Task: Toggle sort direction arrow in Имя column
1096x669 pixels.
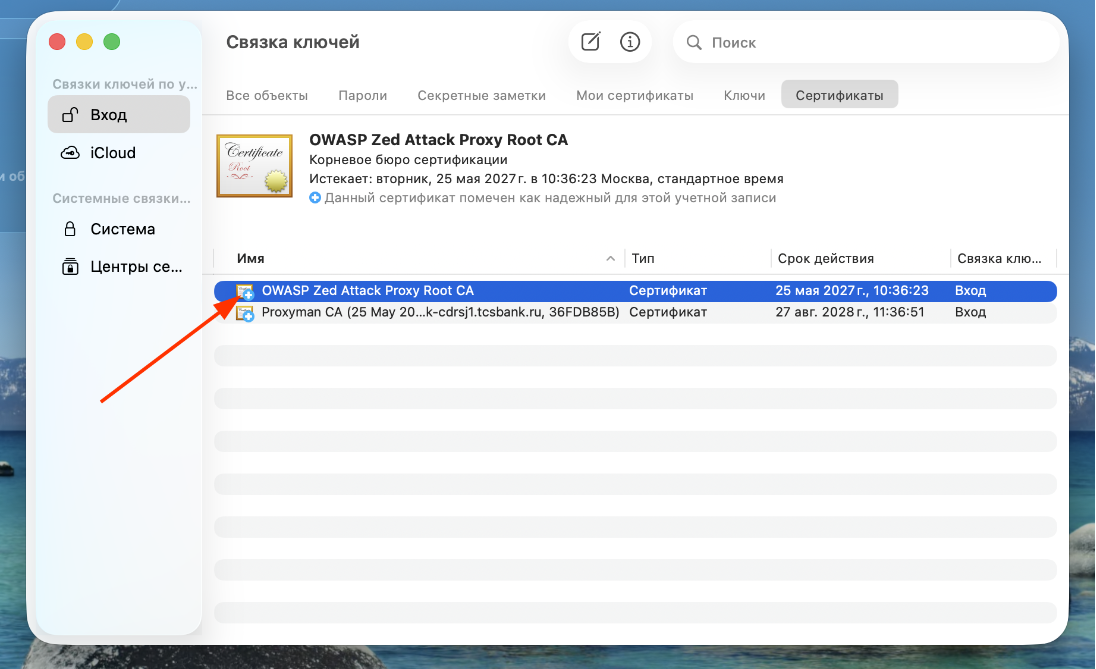Action: [x=610, y=259]
